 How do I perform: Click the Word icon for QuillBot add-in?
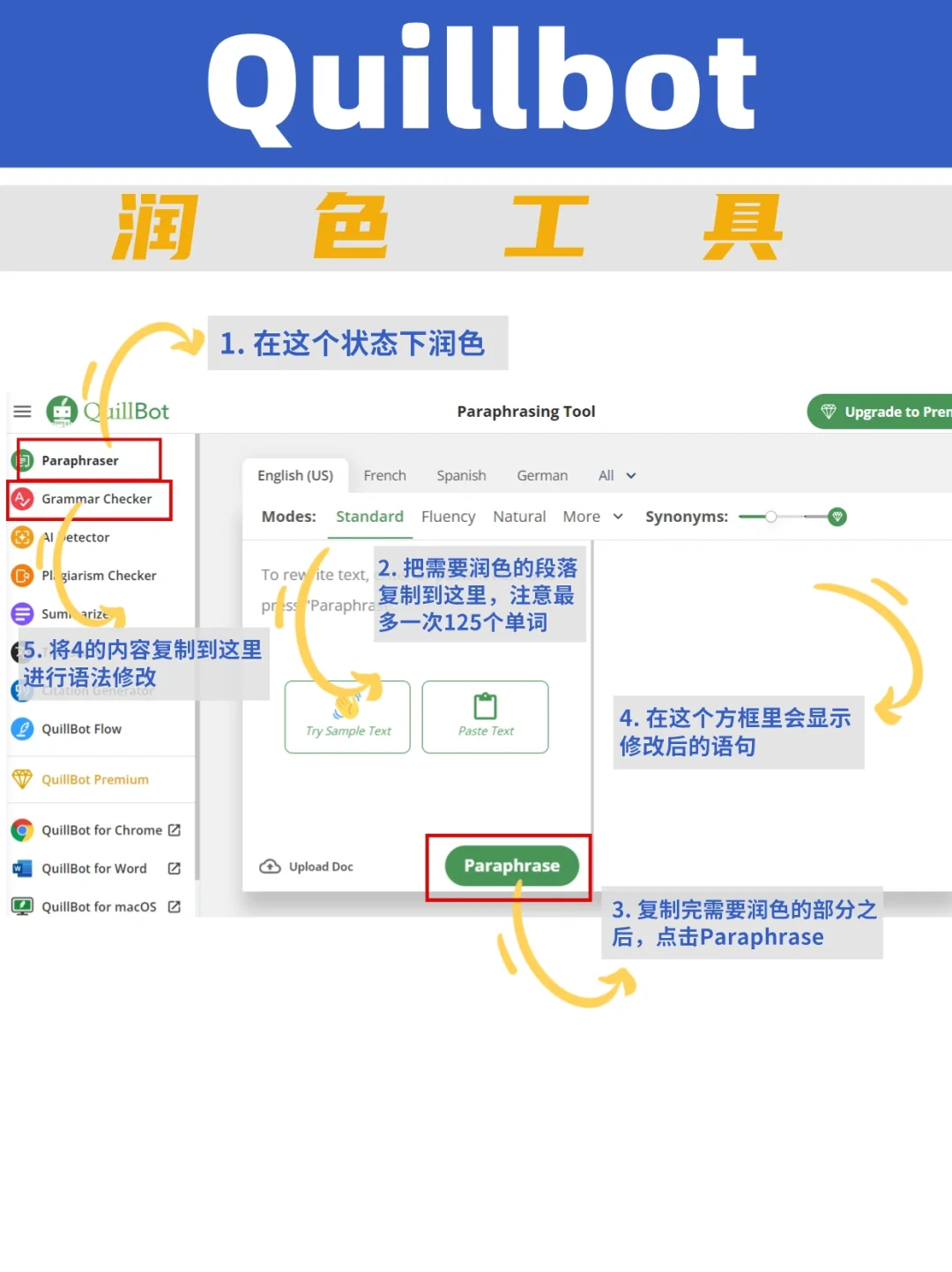tap(22, 868)
